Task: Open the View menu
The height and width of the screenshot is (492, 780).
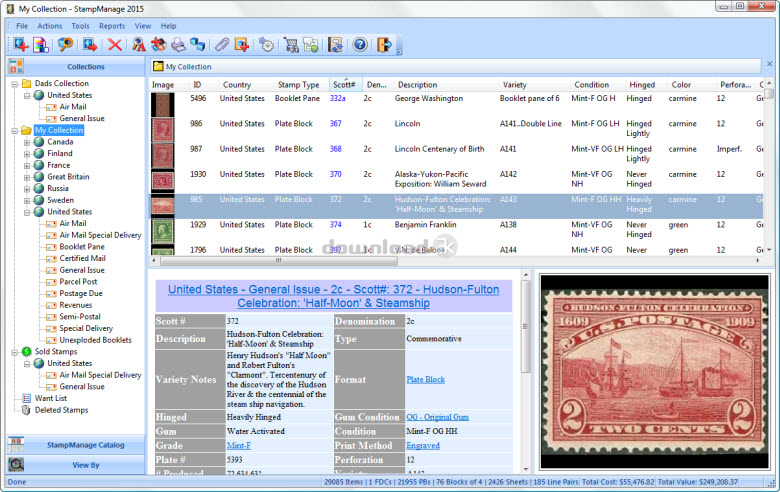Action: pos(143,26)
